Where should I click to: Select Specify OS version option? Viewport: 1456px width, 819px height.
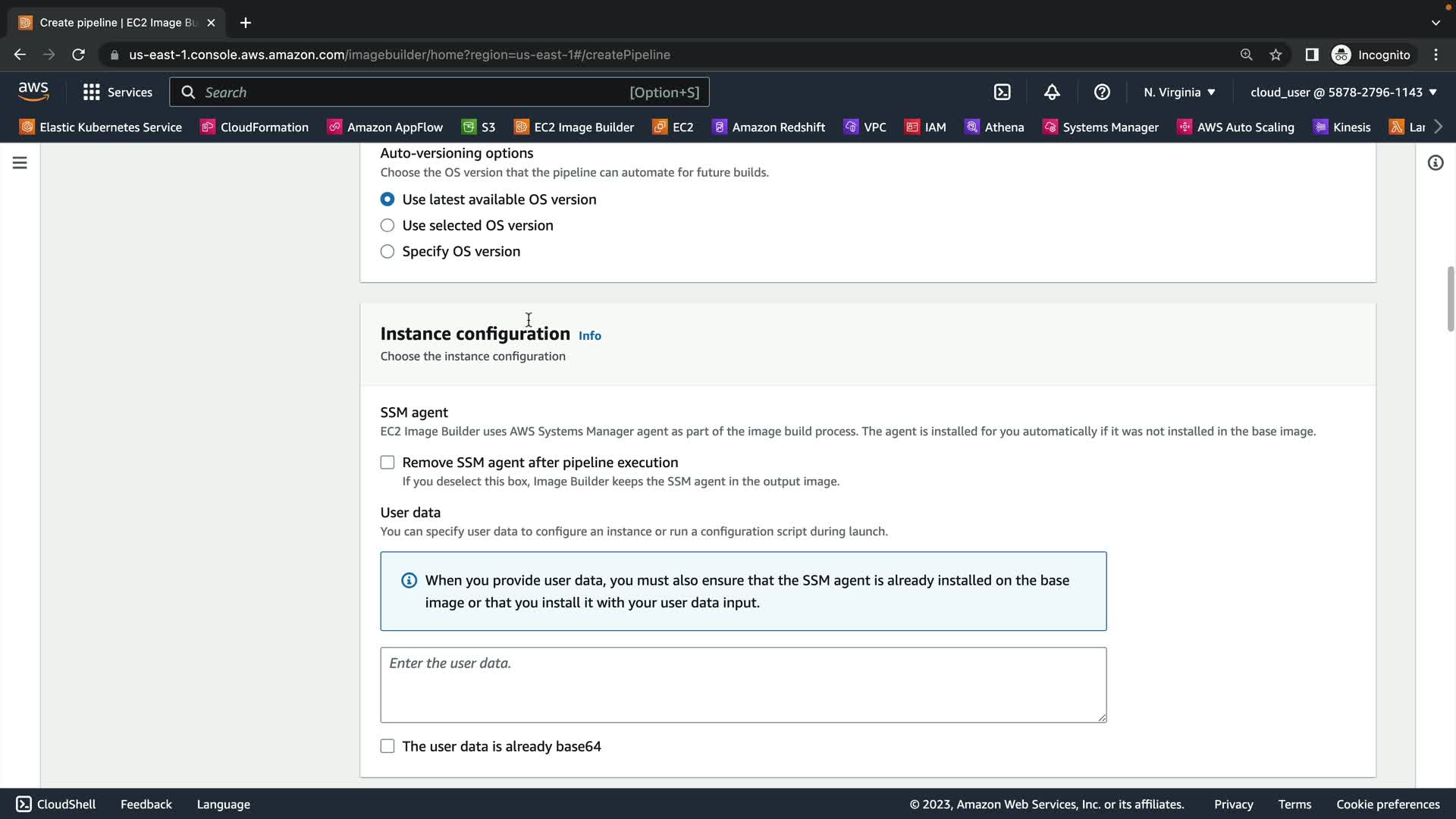(x=388, y=251)
